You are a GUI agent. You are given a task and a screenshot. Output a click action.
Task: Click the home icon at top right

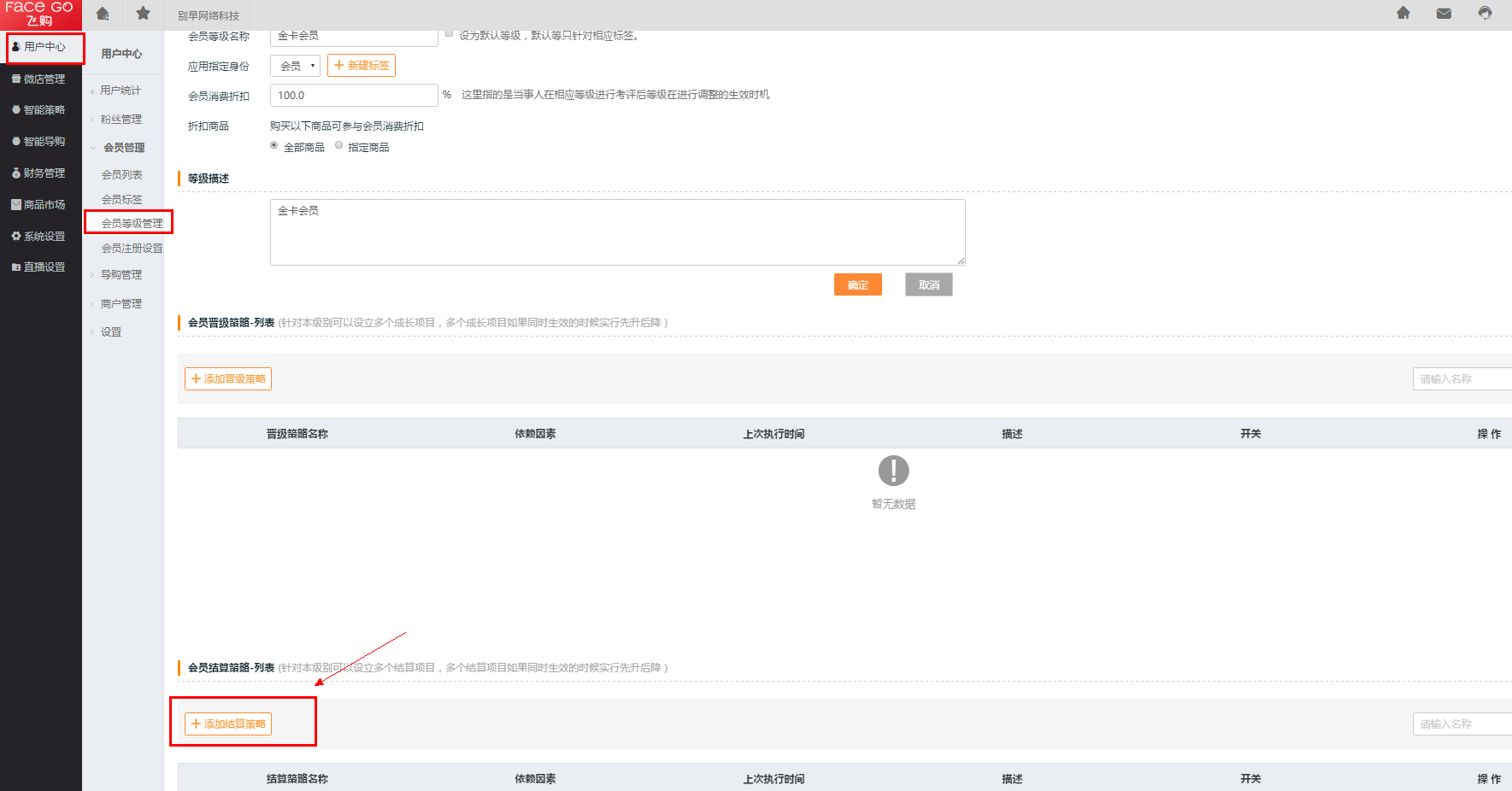(1403, 14)
